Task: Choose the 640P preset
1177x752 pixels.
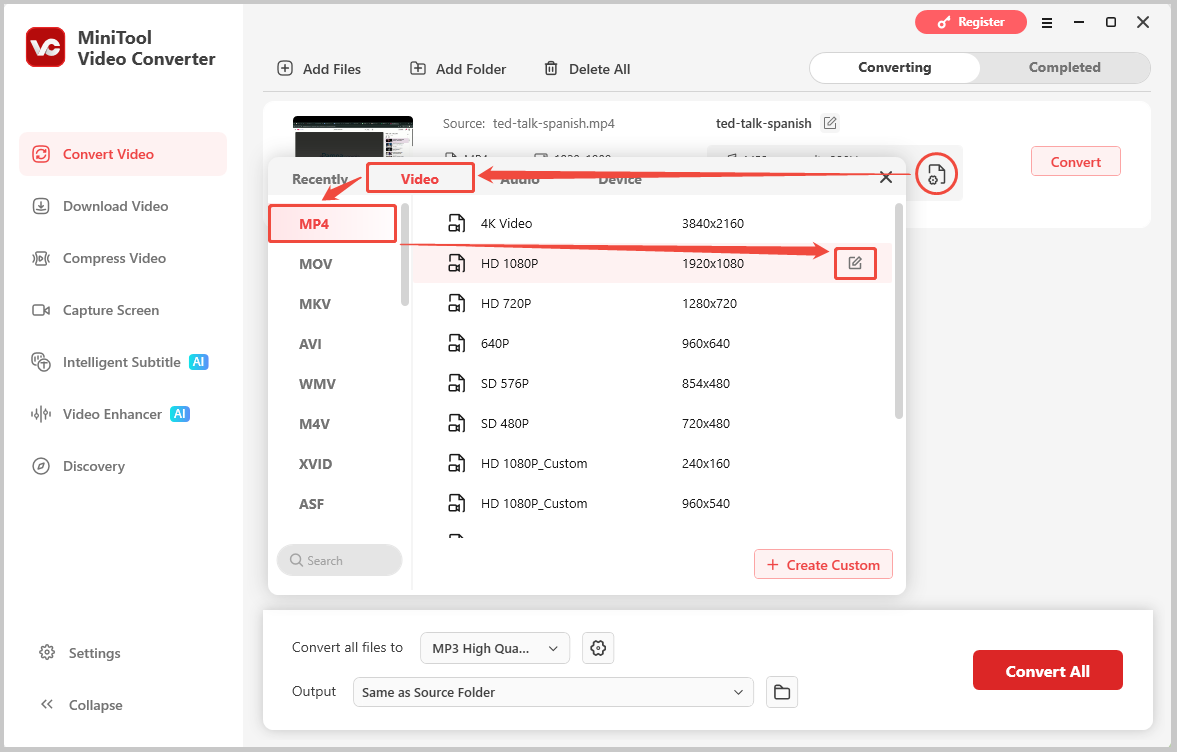Action: point(652,344)
